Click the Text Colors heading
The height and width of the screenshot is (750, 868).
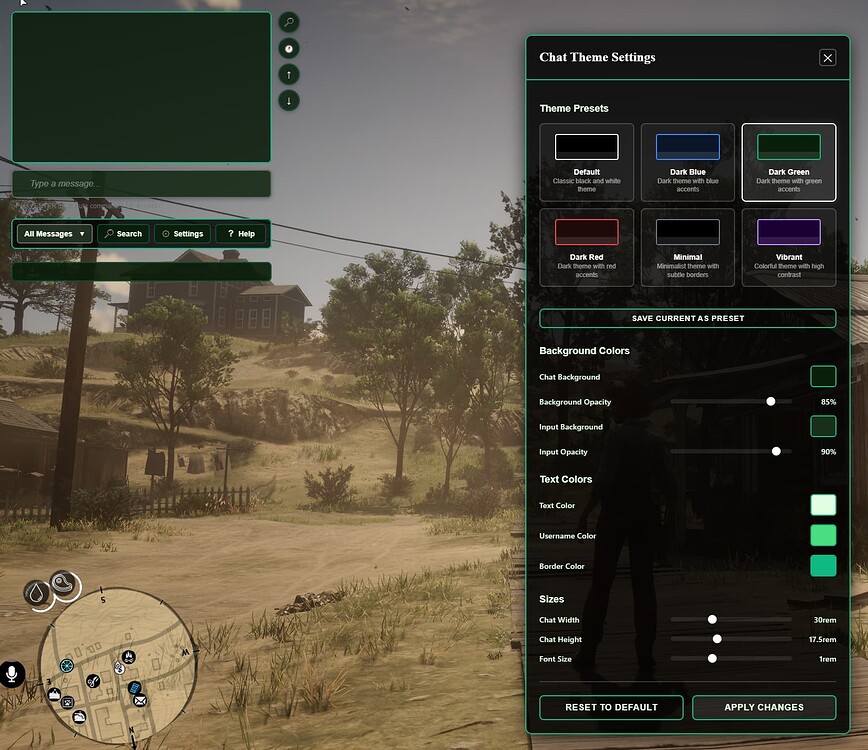pyautogui.click(x=565, y=479)
